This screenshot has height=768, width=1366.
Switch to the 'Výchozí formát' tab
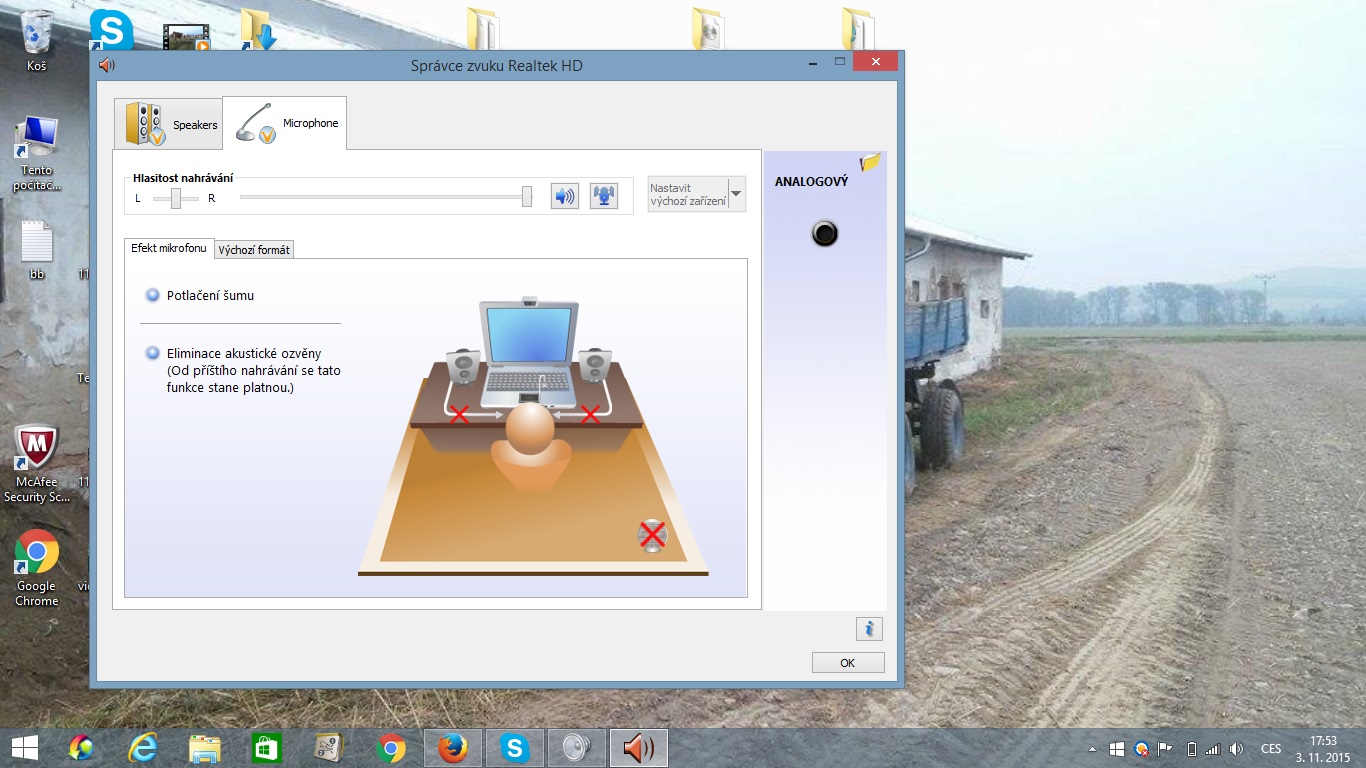pos(254,250)
